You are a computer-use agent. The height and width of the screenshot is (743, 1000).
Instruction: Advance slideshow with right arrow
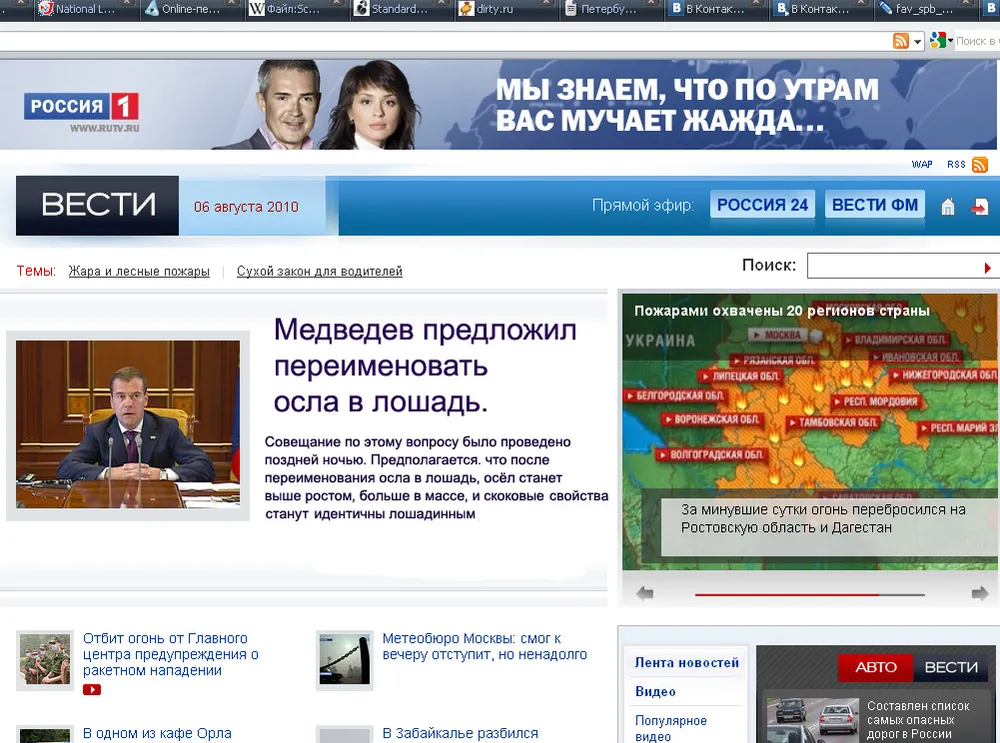point(979,594)
